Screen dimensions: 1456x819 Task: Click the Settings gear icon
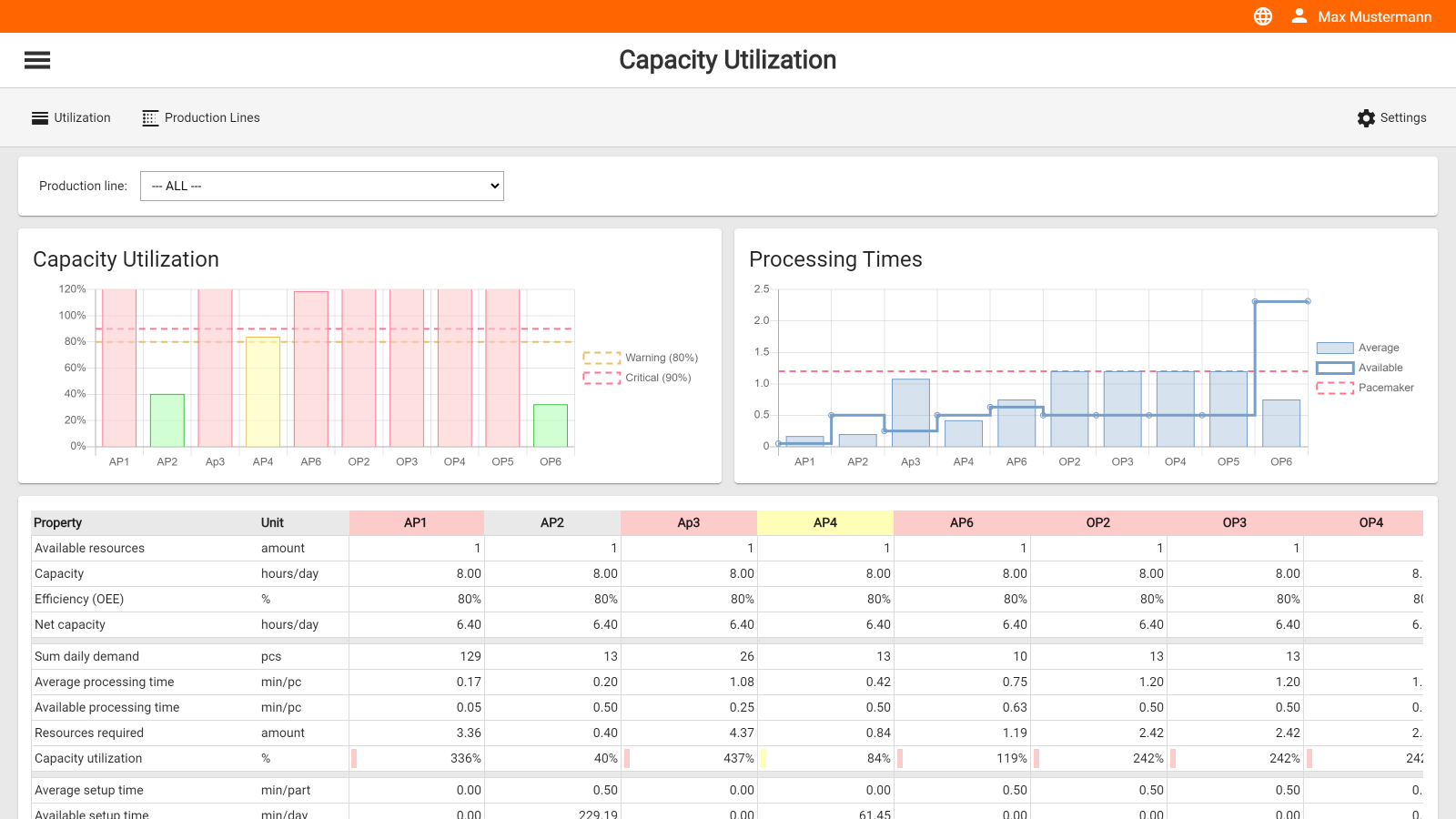[1366, 118]
